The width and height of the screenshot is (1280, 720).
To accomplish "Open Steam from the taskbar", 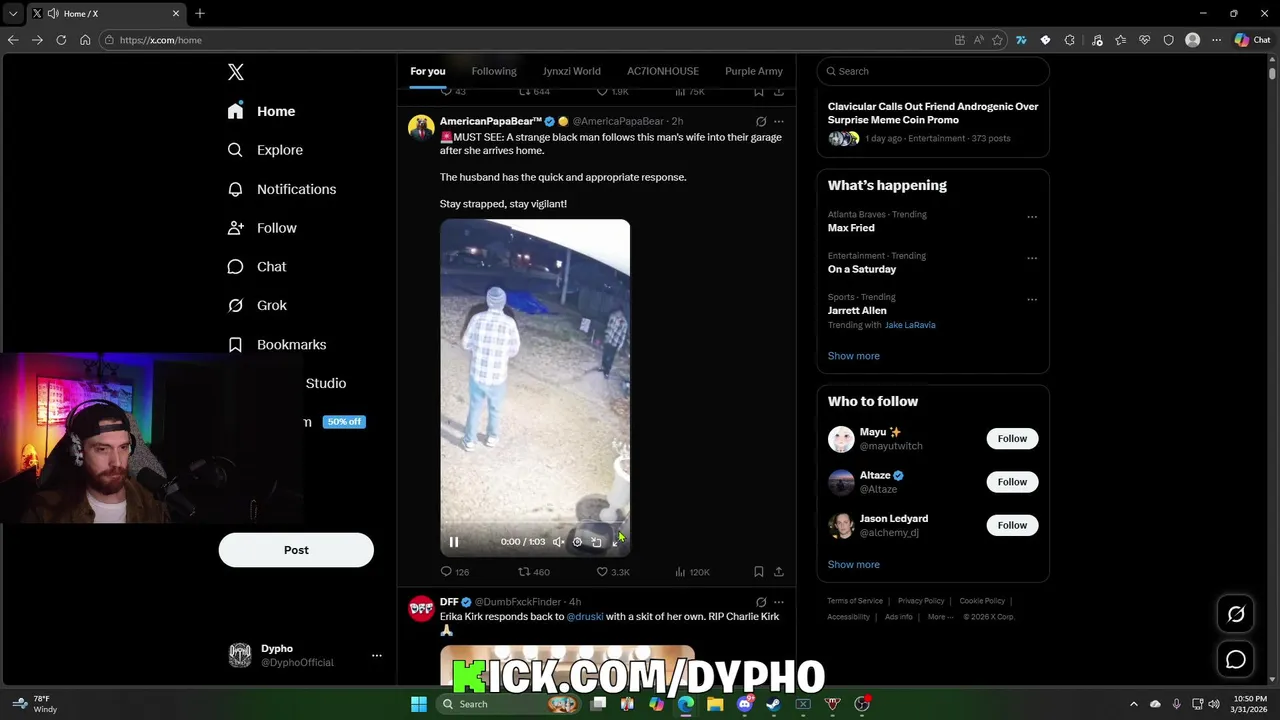I will tap(773, 704).
